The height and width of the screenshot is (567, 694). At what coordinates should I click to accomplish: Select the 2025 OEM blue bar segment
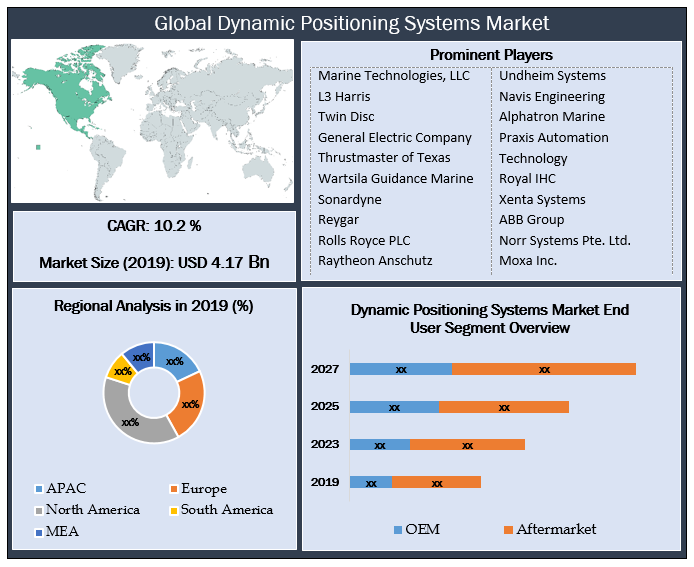(x=394, y=407)
